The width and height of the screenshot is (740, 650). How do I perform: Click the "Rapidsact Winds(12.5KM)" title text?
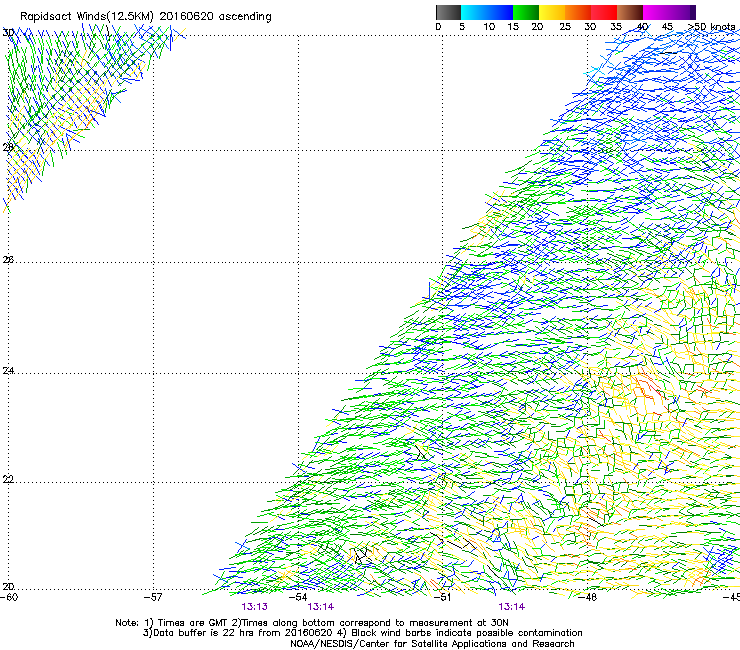click(87, 17)
